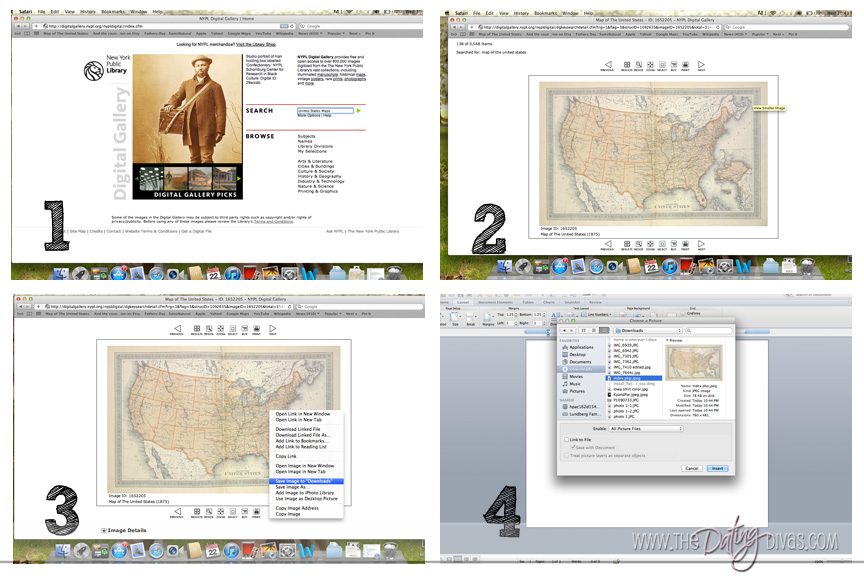Screen dimensions: 864x576
Task: Switch to the SmartArt tab in Word
Action: (572, 302)
